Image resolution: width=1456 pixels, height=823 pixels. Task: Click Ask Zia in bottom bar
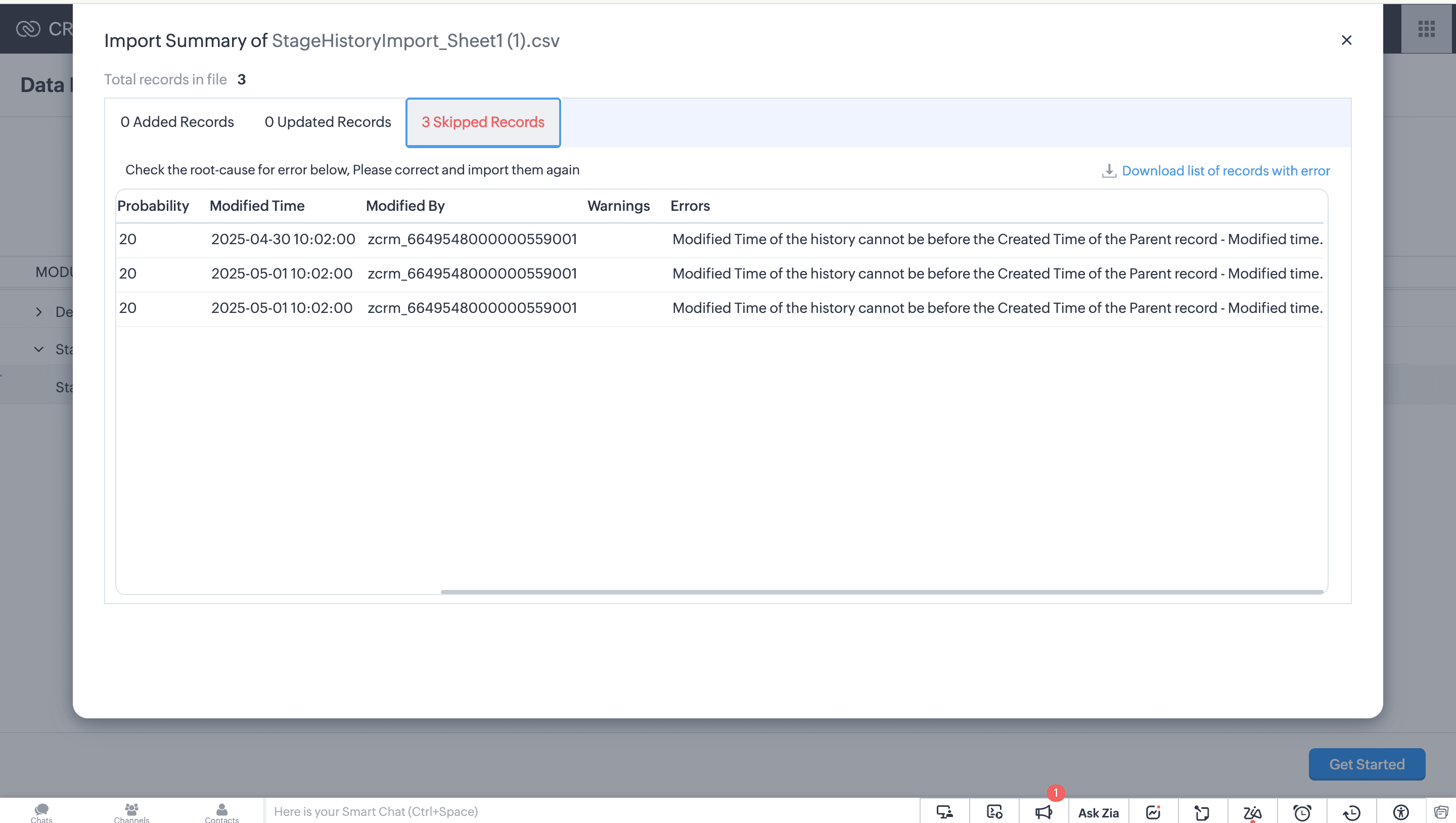tap(1098, 812)
